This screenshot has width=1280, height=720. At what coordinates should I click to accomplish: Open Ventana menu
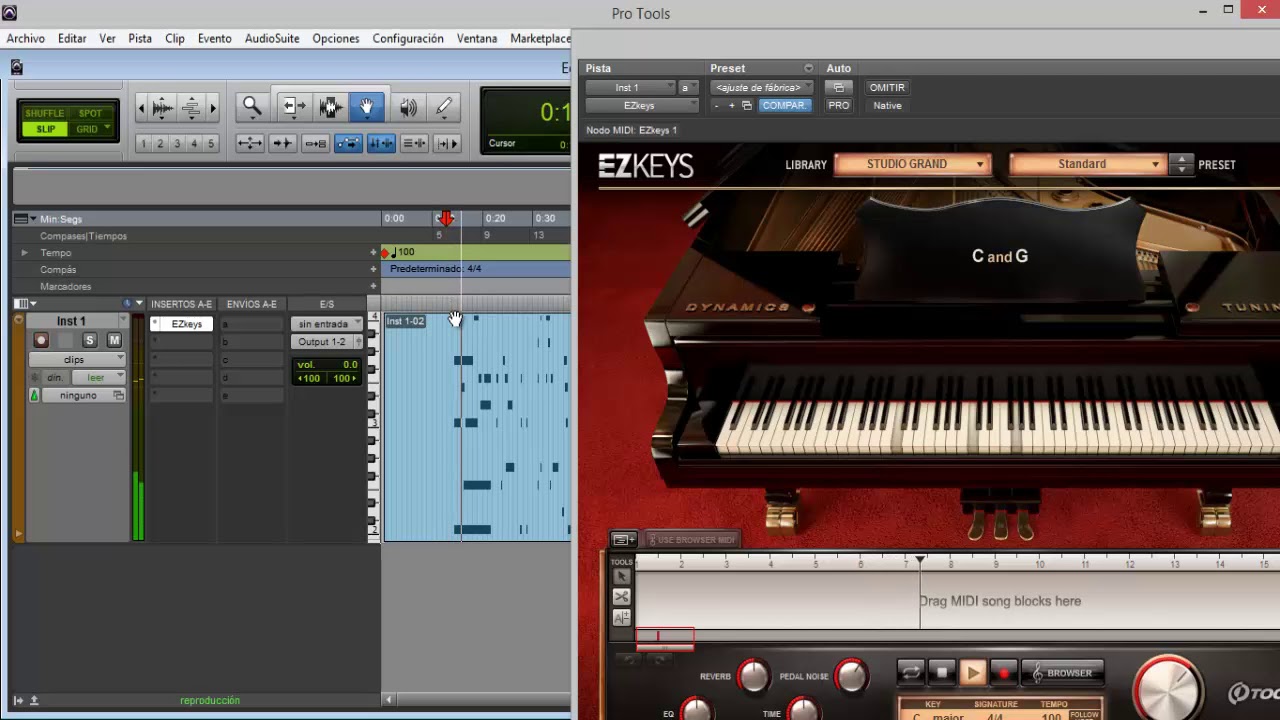[477, 38]
